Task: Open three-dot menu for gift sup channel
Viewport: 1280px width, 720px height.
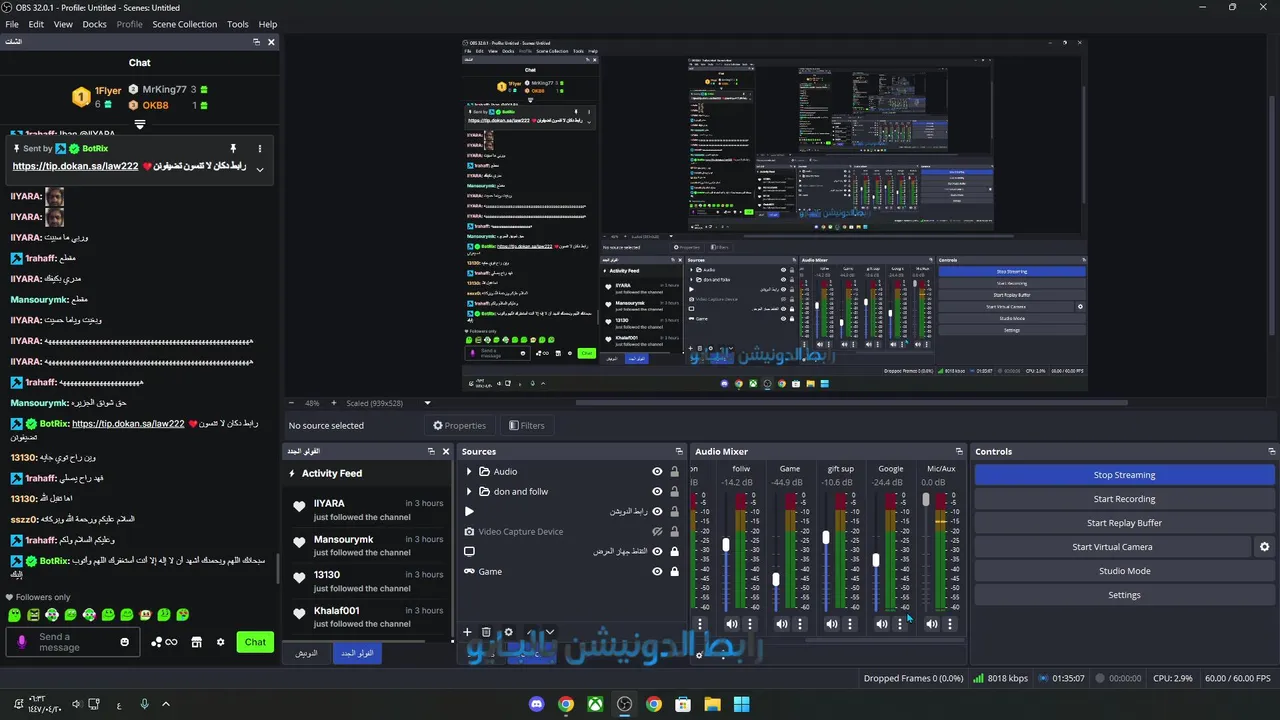Action: 850,624
